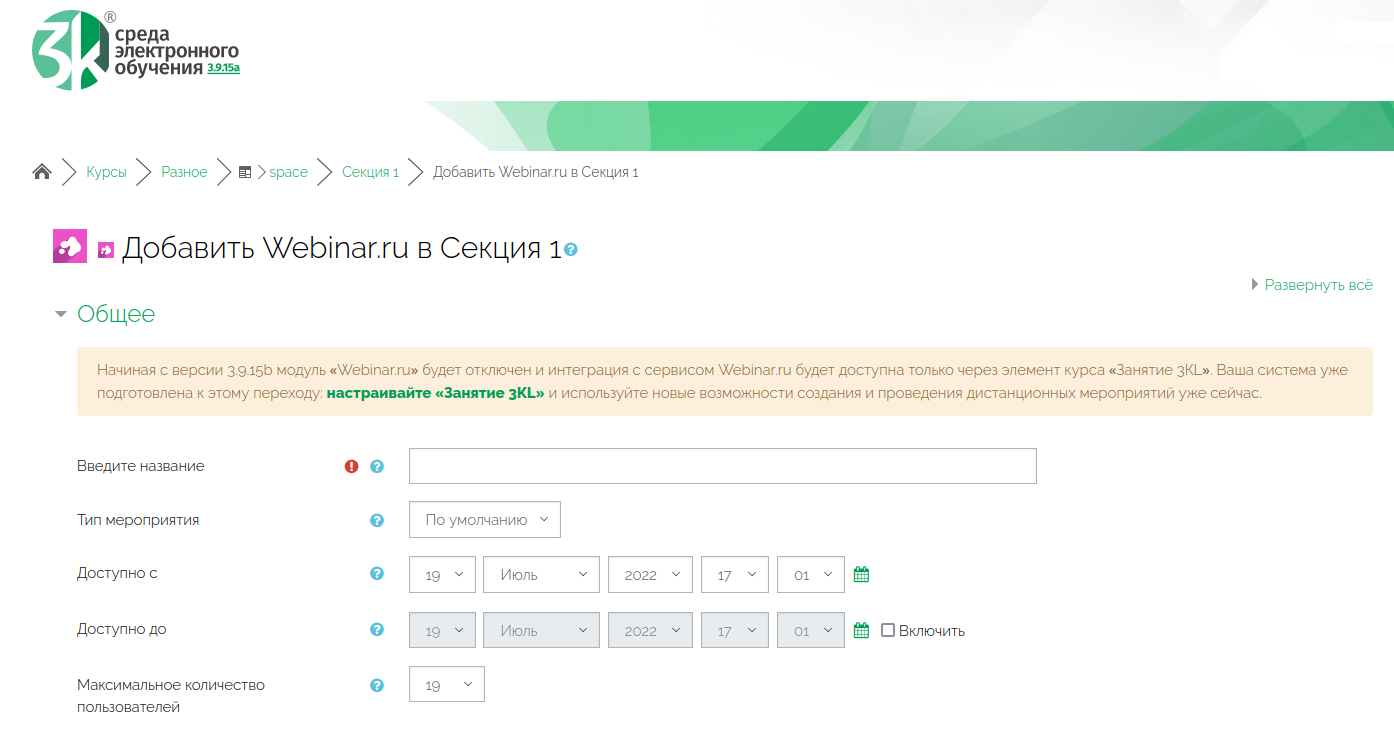The height and width of the screenshot is (729, 1394).
Task: Open 'настраивайте «Занятие 3KL»' link
Action: pos(435,393)
